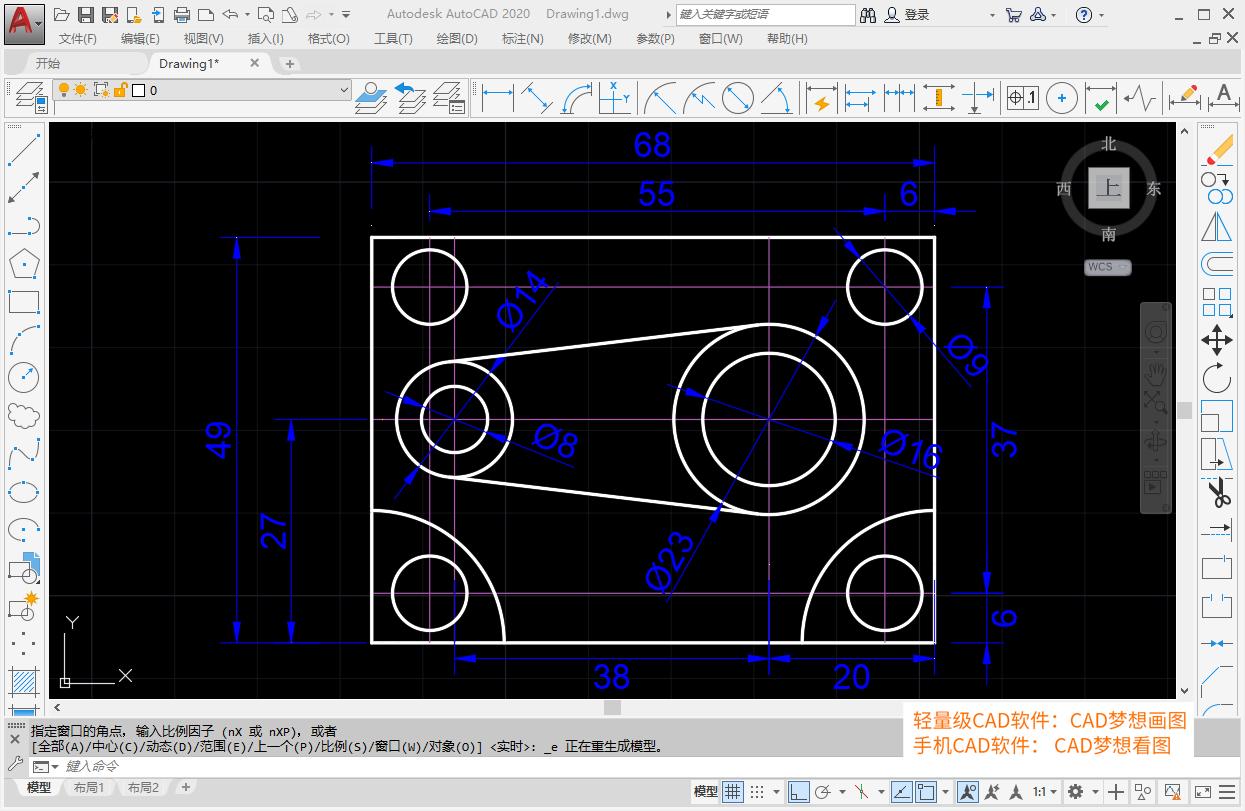Screen dimensions: 1245x811
Task: Select the Rectangle drawing tool
Action: 25,301
